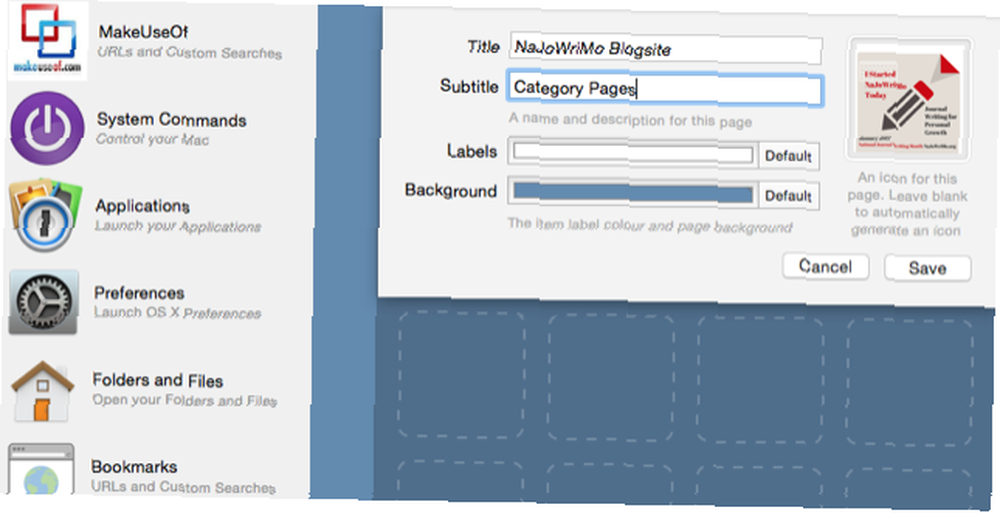The height and width of the screenshot is (513, 1000).
Task: Click the Preferences gear icon
Action: pos(43,302)
